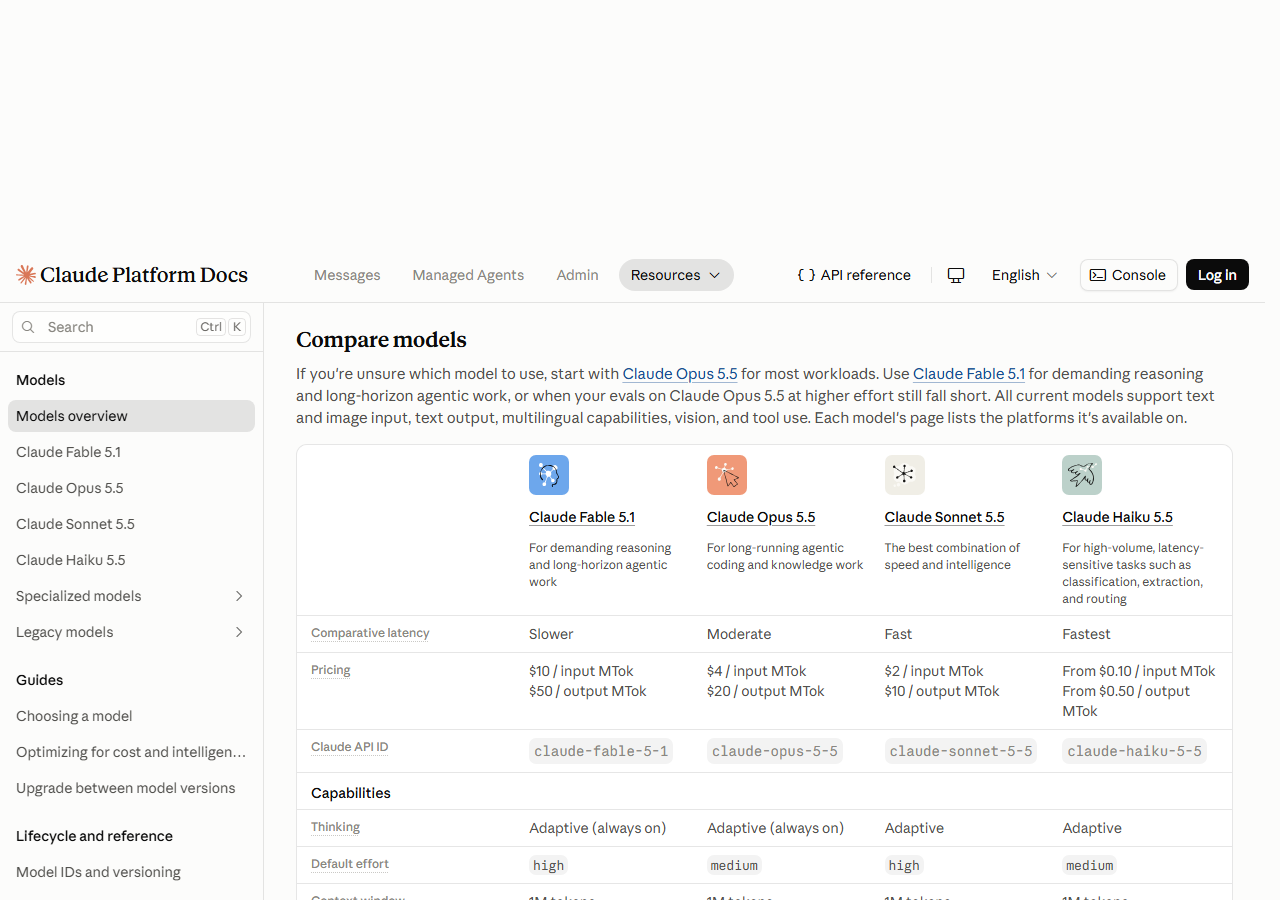Open the Claude Sonnet 5.5 table header link
The width and height of the screenshot is (1280, 900).
pyautogui.click(x=944, y=517)
